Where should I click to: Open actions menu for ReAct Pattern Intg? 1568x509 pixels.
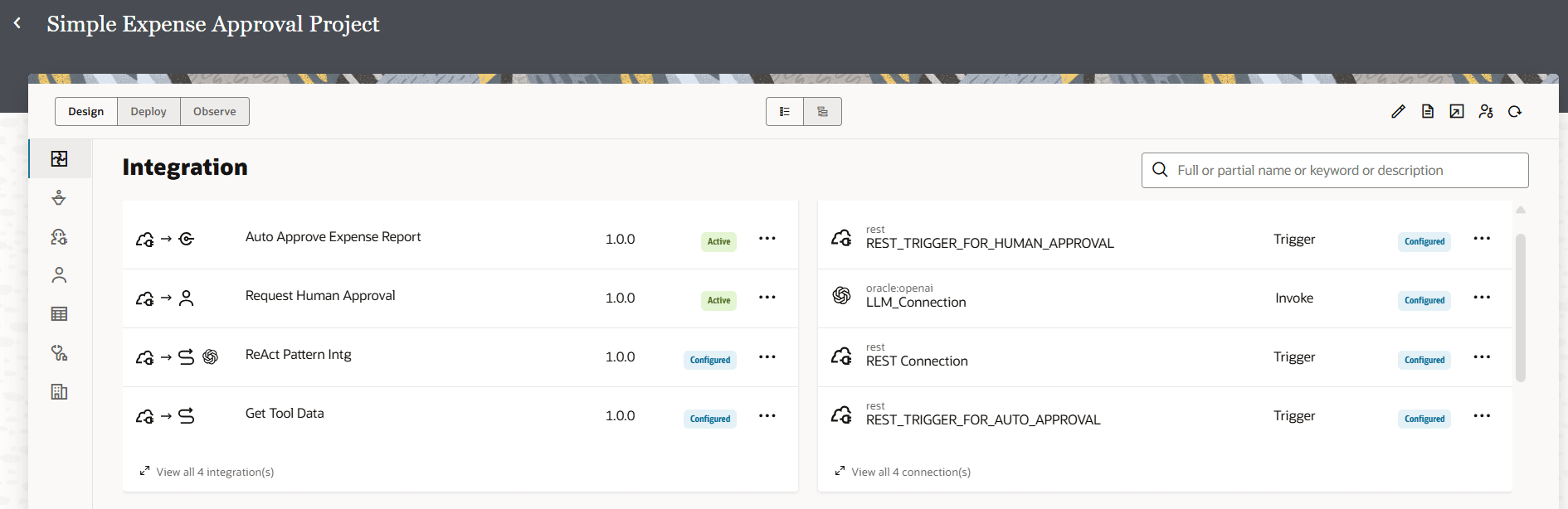767,357
